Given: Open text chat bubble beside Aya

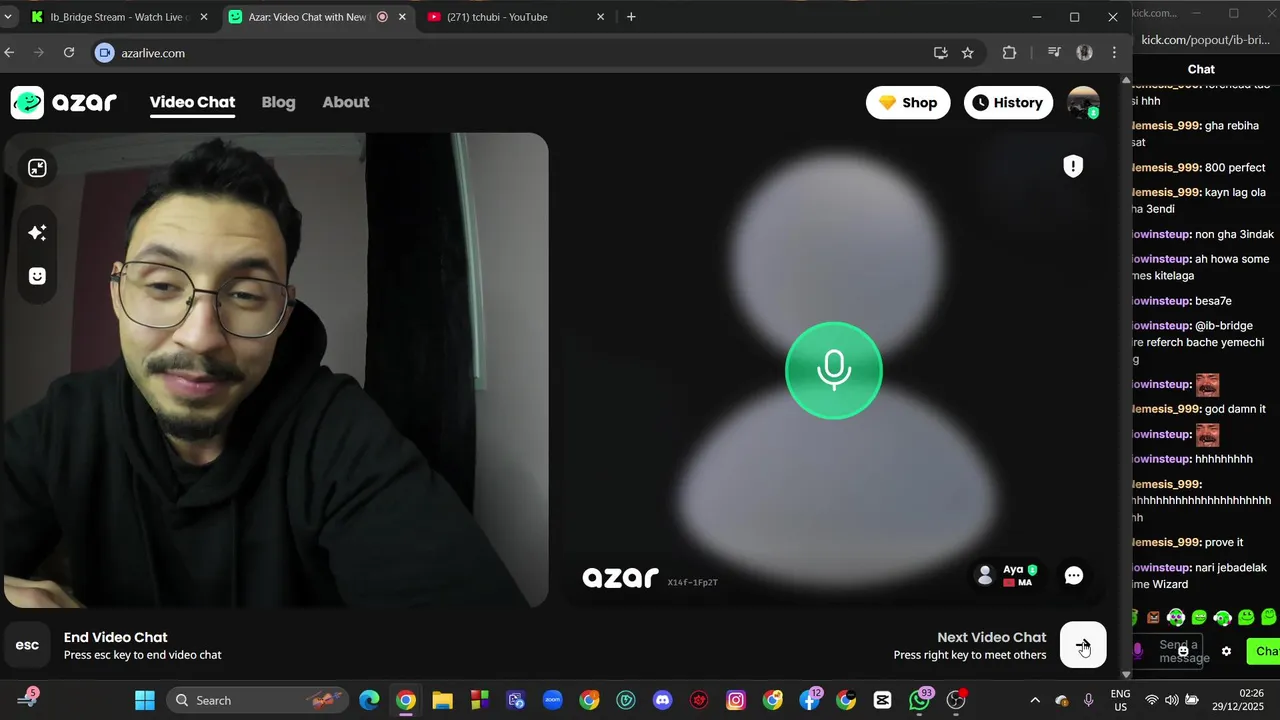Looking at the screenshot, I should coord(1074,575).
